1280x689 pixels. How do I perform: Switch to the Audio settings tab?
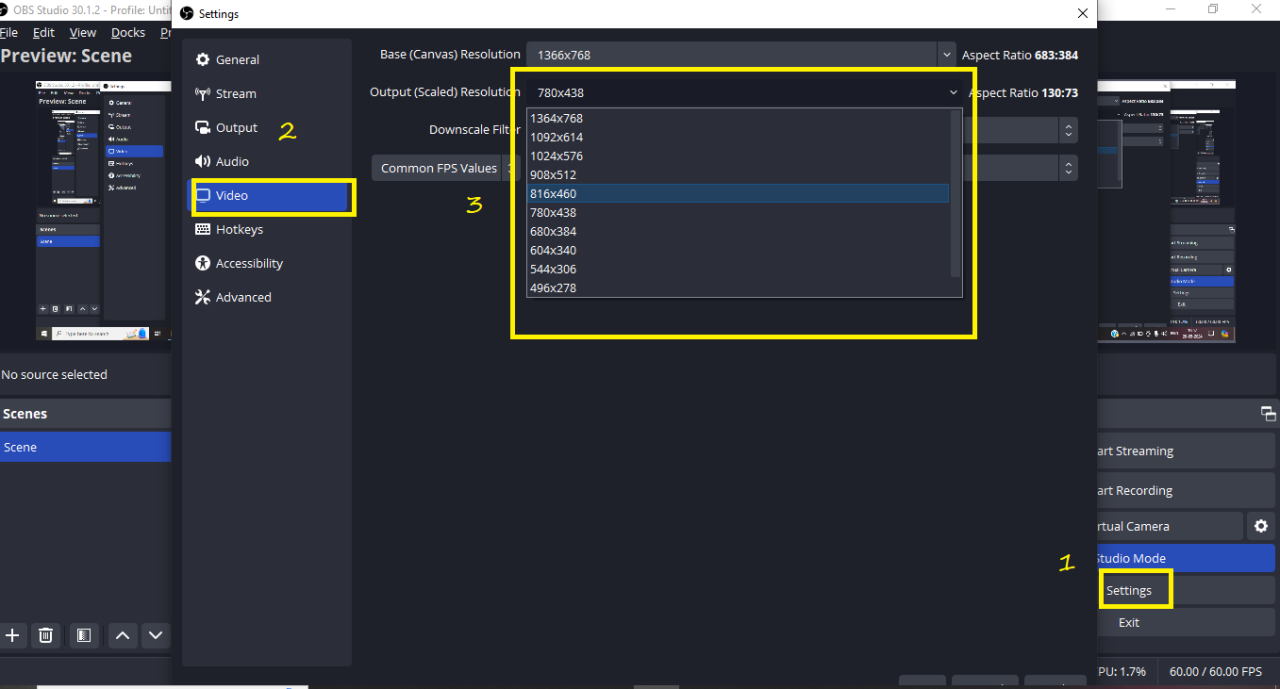coord(232,162)
